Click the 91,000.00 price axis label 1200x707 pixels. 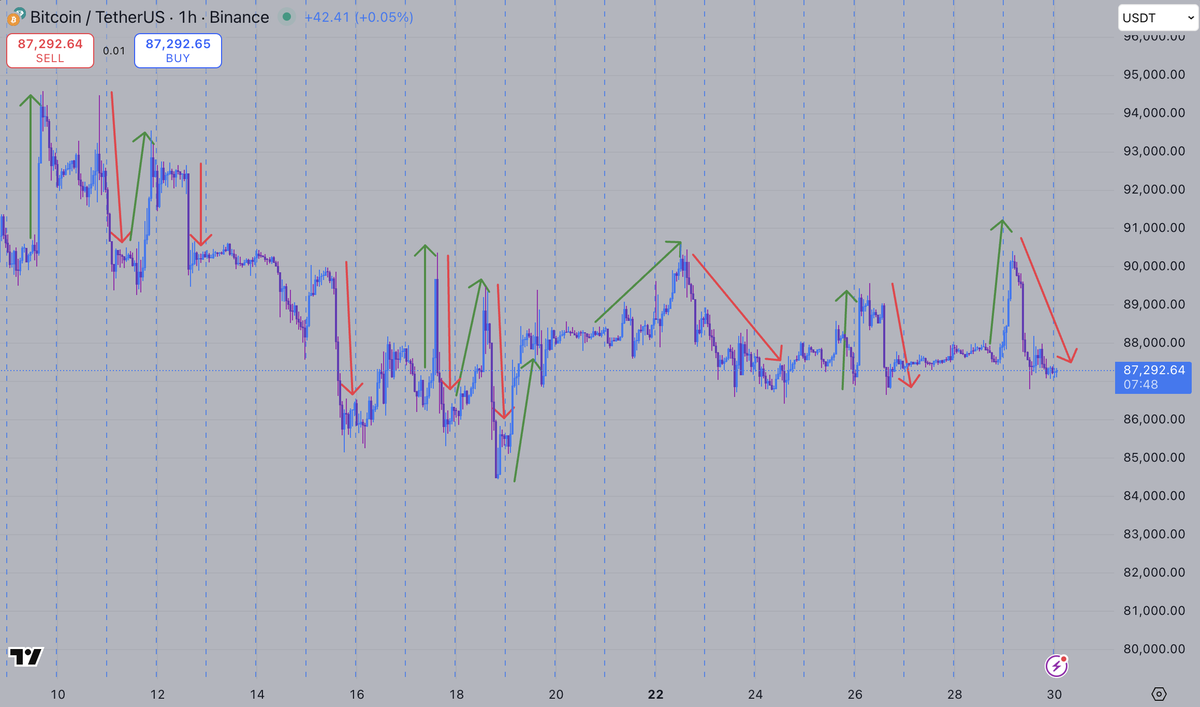click(x=1155, y=228)
